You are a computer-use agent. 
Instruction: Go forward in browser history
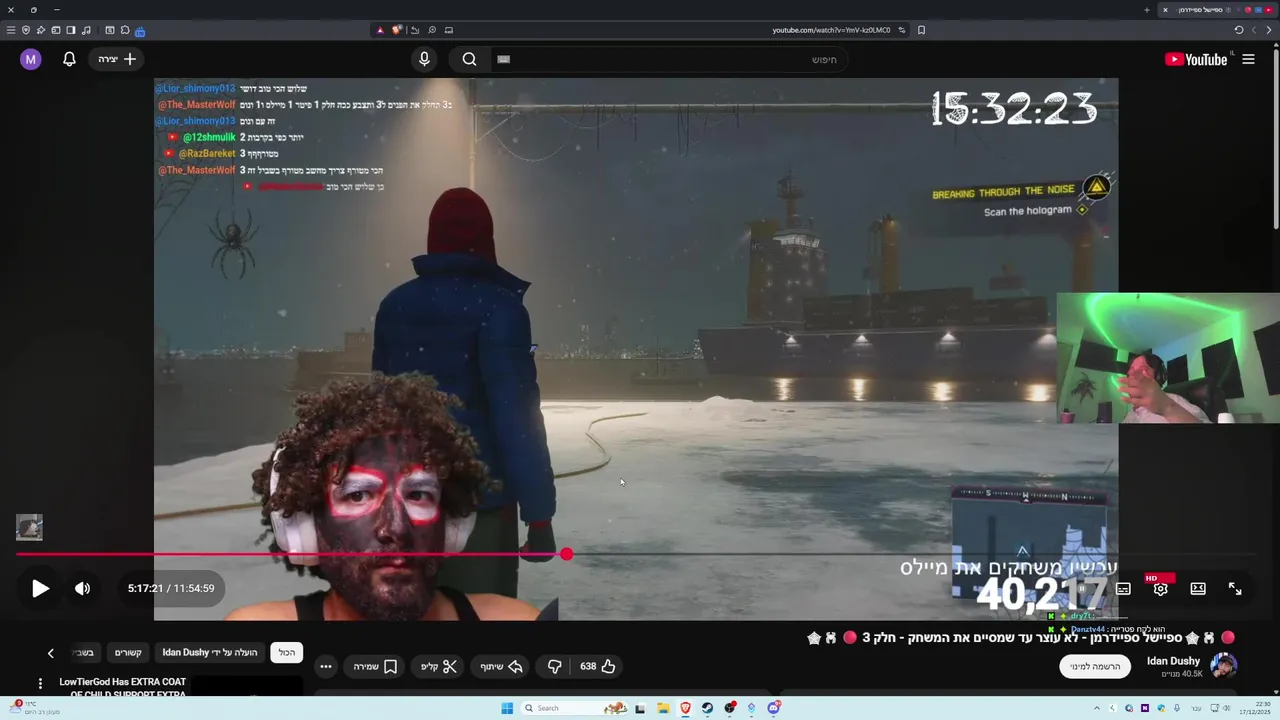(1254, 30)
